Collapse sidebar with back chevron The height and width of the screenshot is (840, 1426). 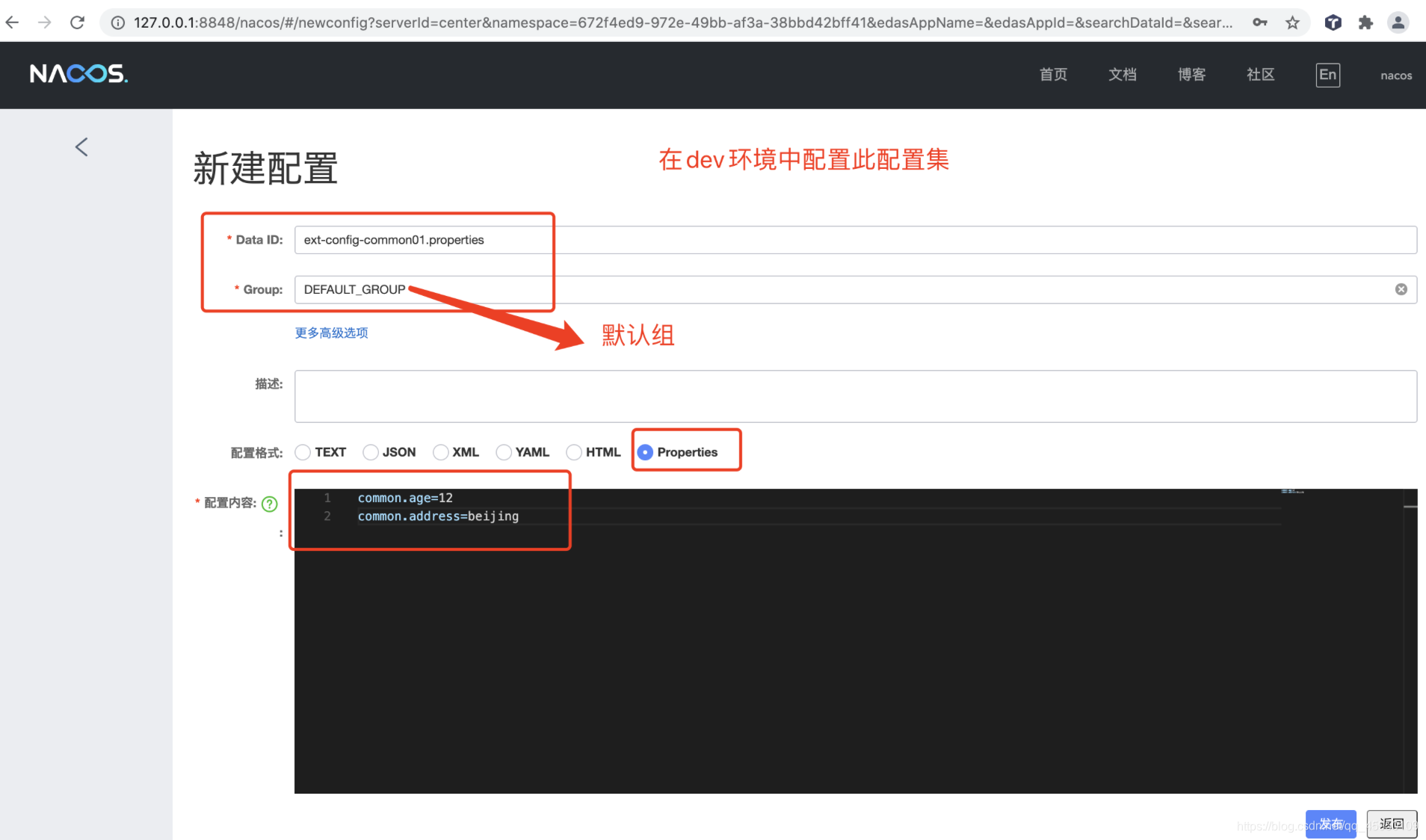pyautogui.click(x=81, y=147)
